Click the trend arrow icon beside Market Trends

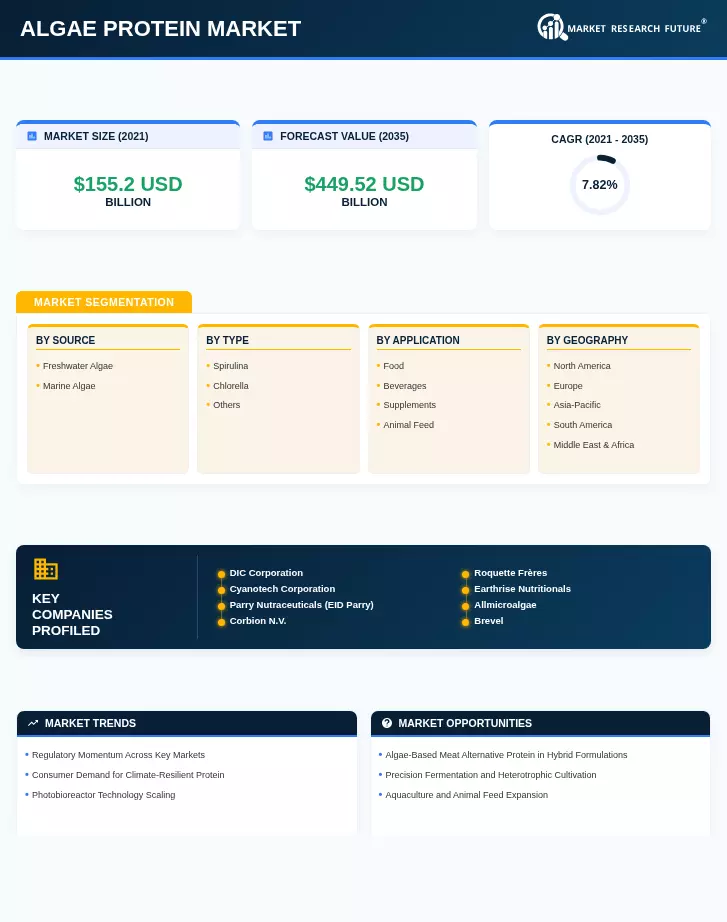pyautogui.click(x=33, y=723)
